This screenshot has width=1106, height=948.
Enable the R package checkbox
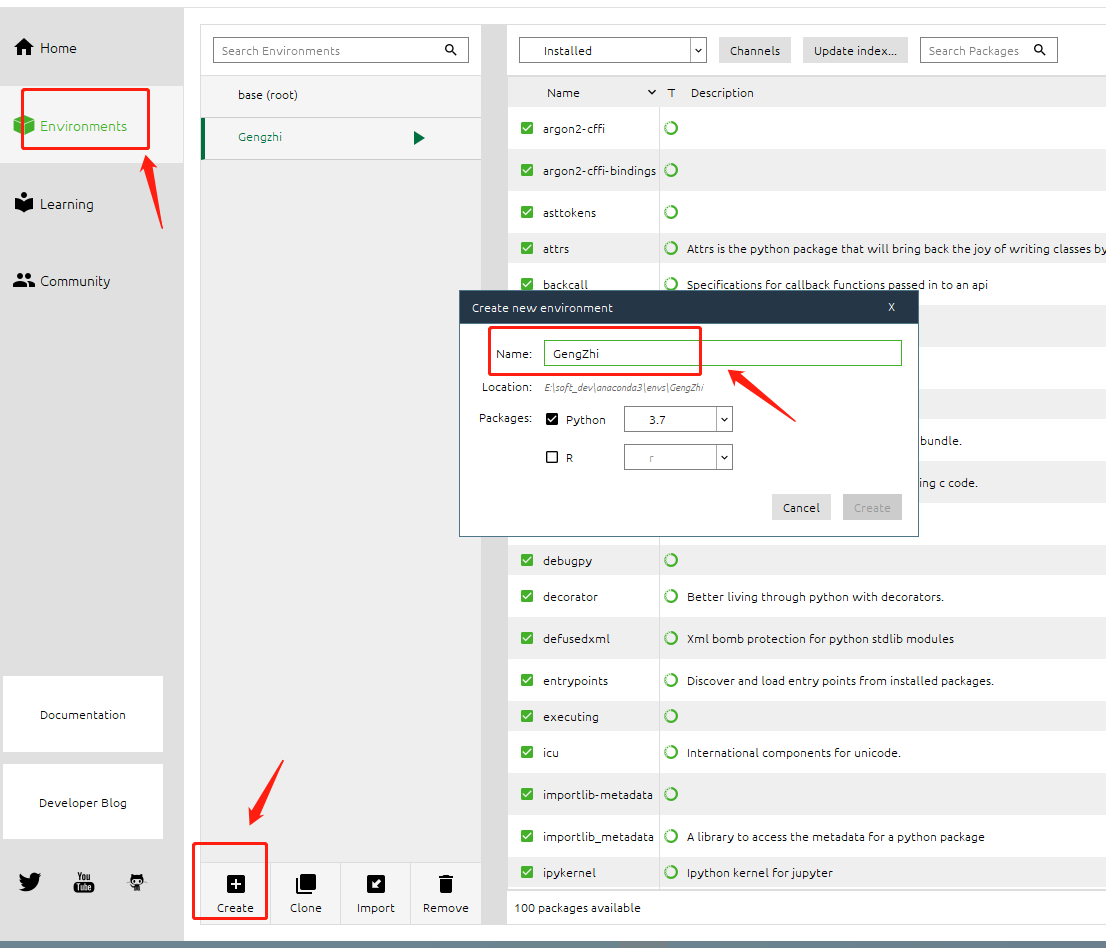552,457
